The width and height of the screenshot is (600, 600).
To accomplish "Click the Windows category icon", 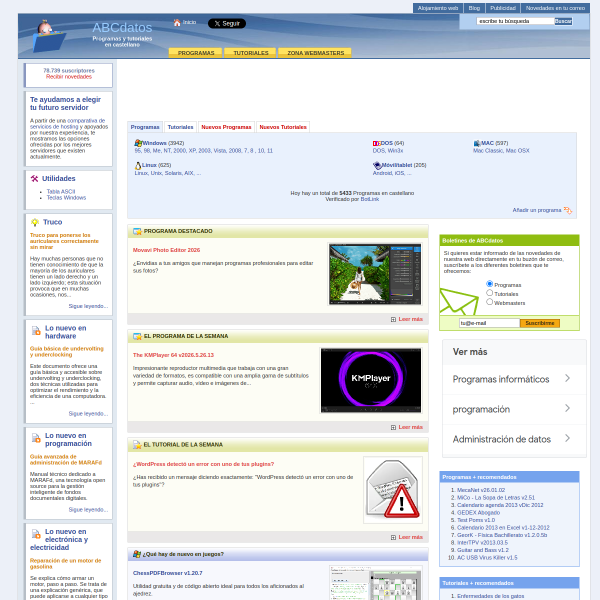I will (138, 143).
